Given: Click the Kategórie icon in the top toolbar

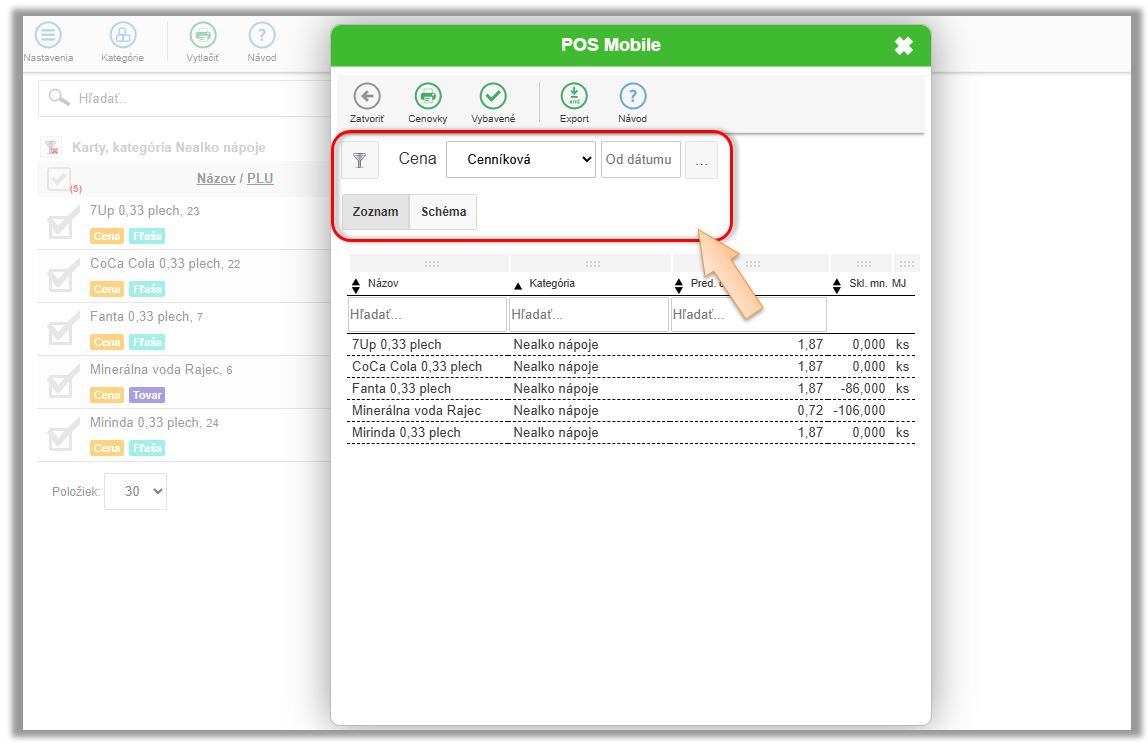Looking at the screenshot, I should [x=122, y=35].
